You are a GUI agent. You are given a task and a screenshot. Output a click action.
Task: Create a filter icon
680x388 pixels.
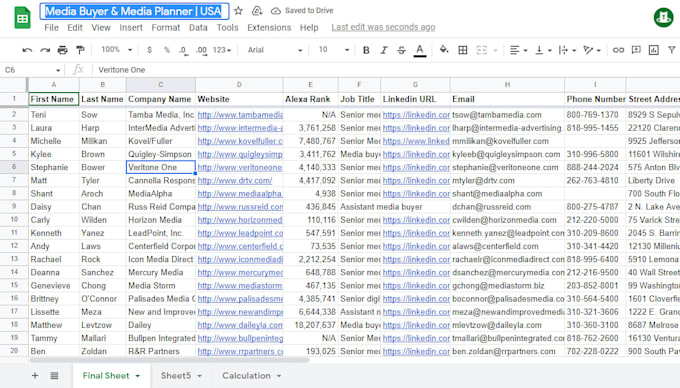(671, 50)
